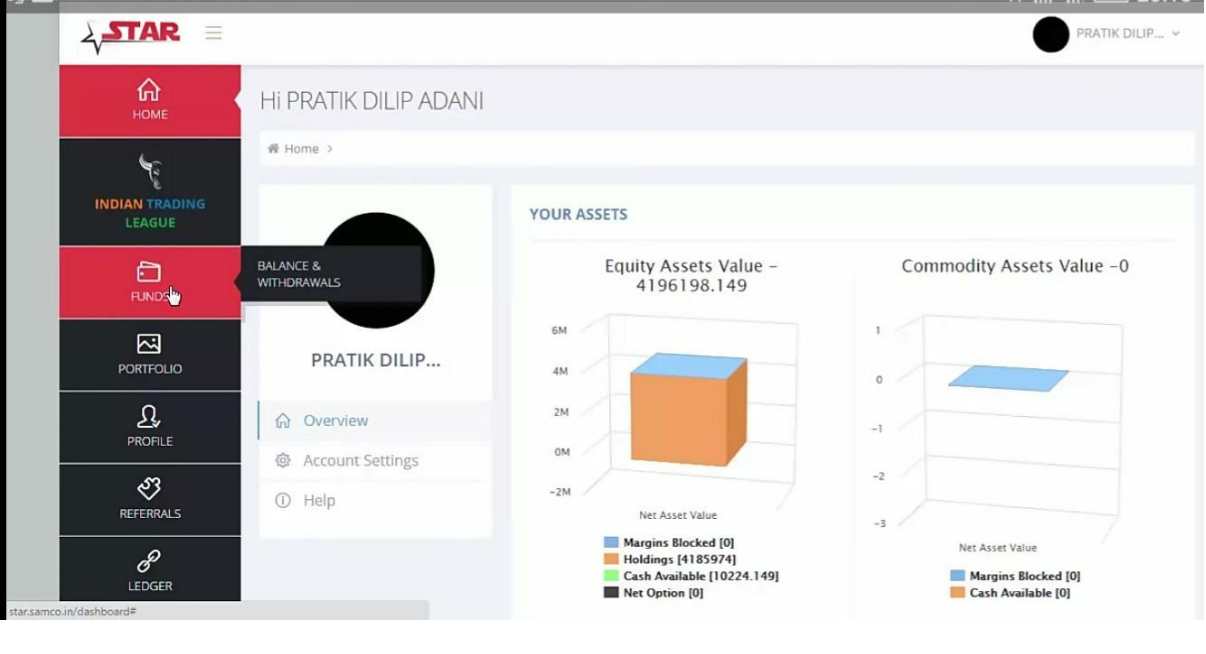Screen dimensions: 1206x654
Task: Expand the user account dropdown arrow
Action: point(1176,34)
